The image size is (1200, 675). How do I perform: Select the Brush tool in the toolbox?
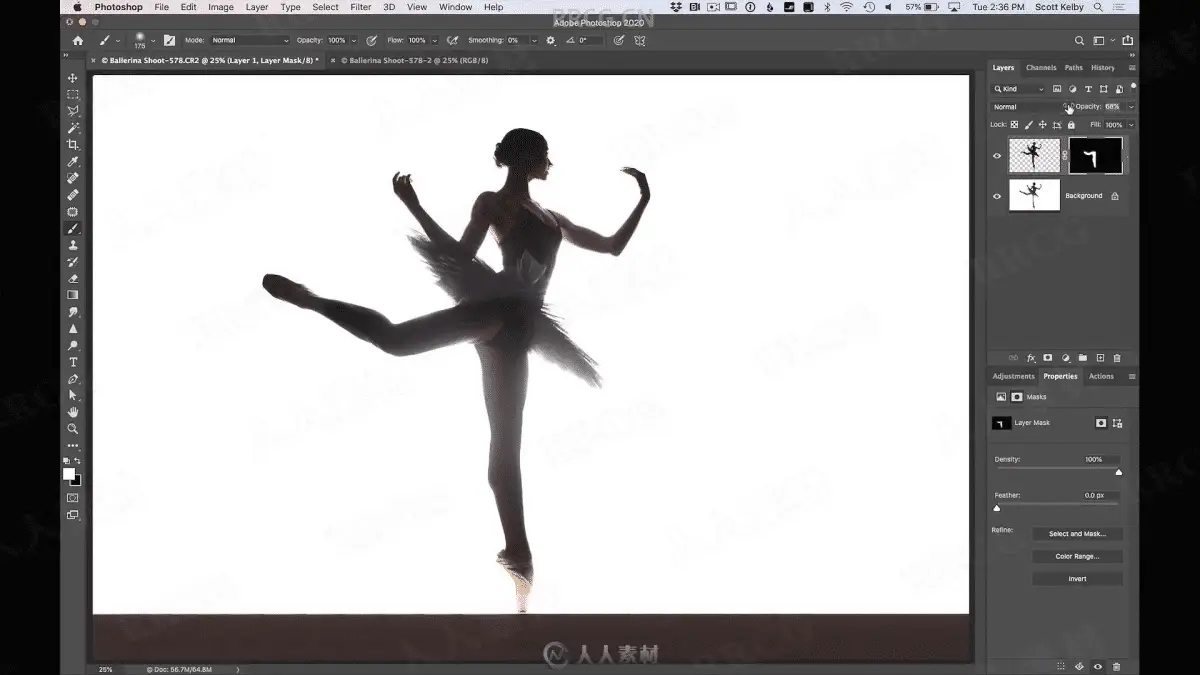click(x=73, y=228)
